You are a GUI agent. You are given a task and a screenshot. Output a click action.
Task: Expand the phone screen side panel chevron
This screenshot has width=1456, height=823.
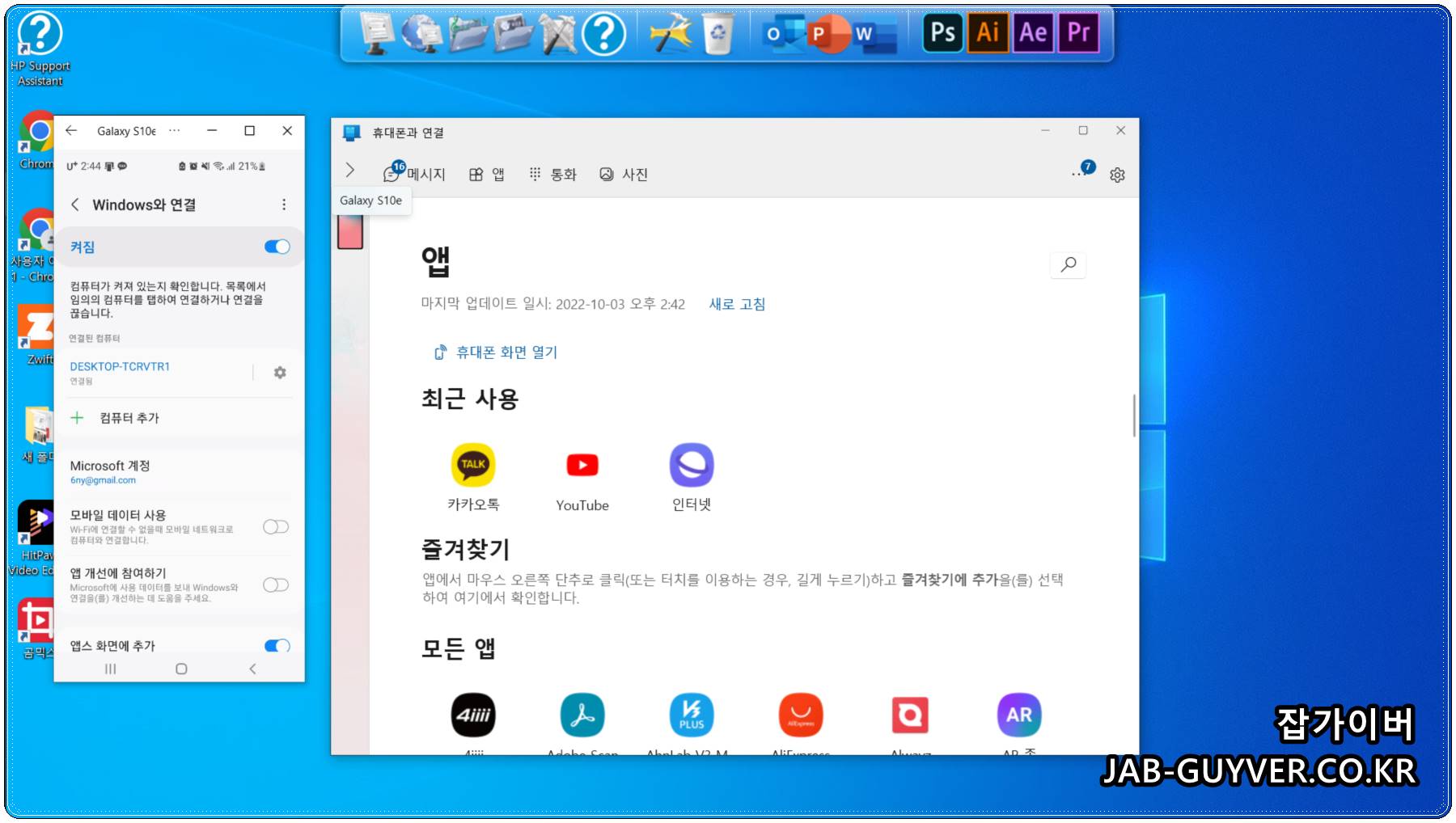(350, 171)
